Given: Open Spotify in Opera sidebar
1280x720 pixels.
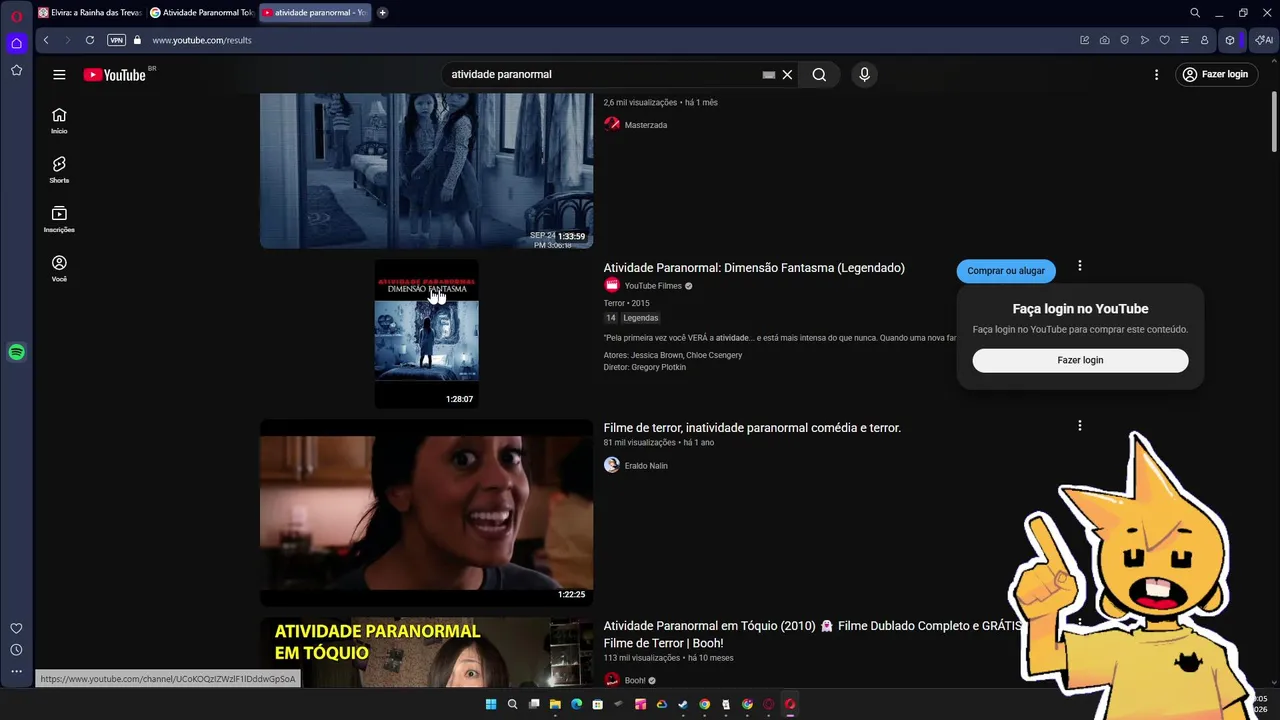Looking at the screenshot, I should [x=16, y=352].
